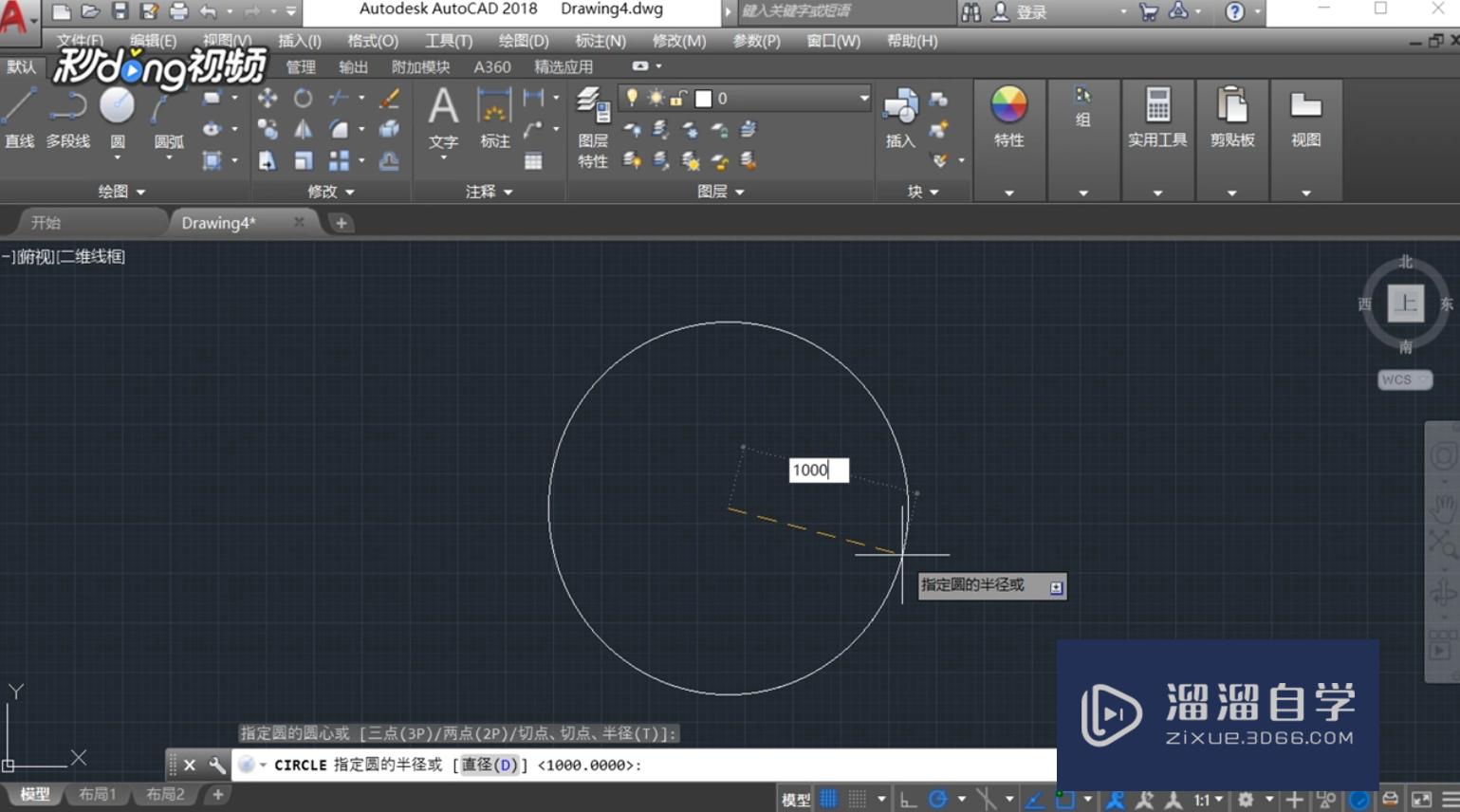Screen dimensions: 1460x812
Task: Click the Stretch tool icon
Action: 268,160
